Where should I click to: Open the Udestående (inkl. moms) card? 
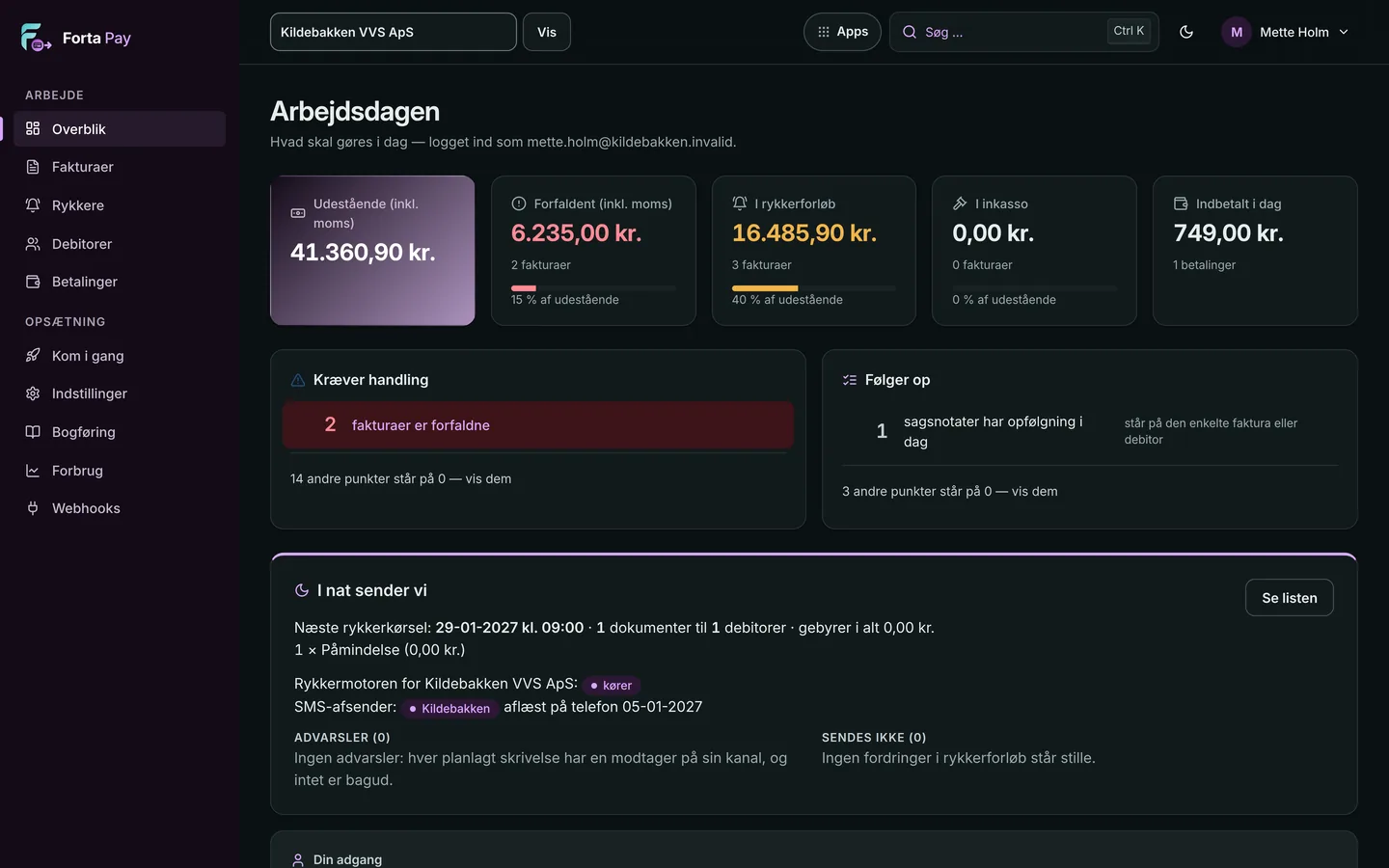372,251
